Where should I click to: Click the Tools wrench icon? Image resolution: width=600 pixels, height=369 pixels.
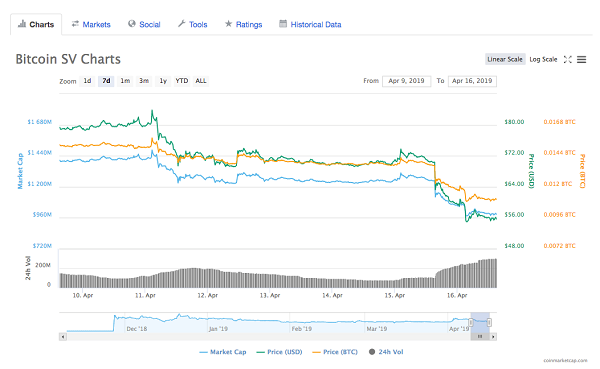pyautogui.click(x=181, y=24)
